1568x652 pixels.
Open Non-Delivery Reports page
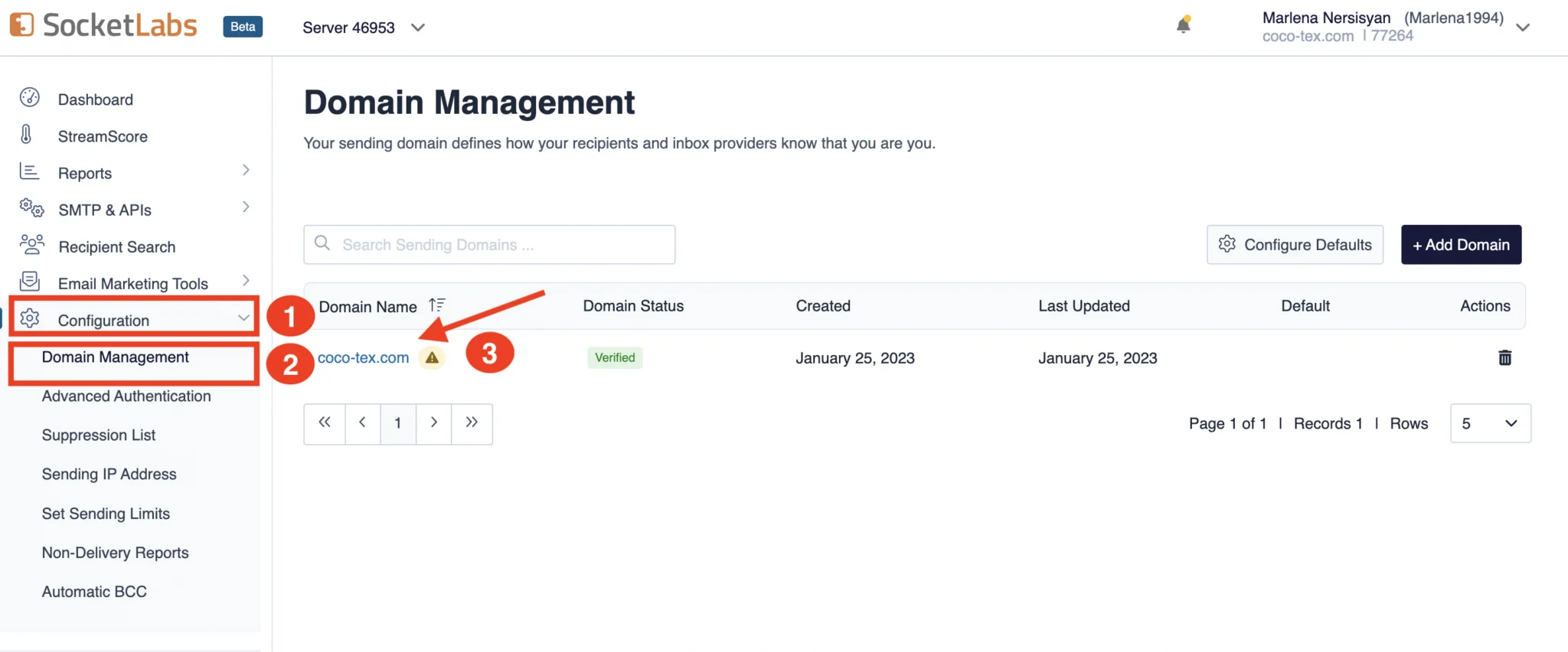(115, 553)
